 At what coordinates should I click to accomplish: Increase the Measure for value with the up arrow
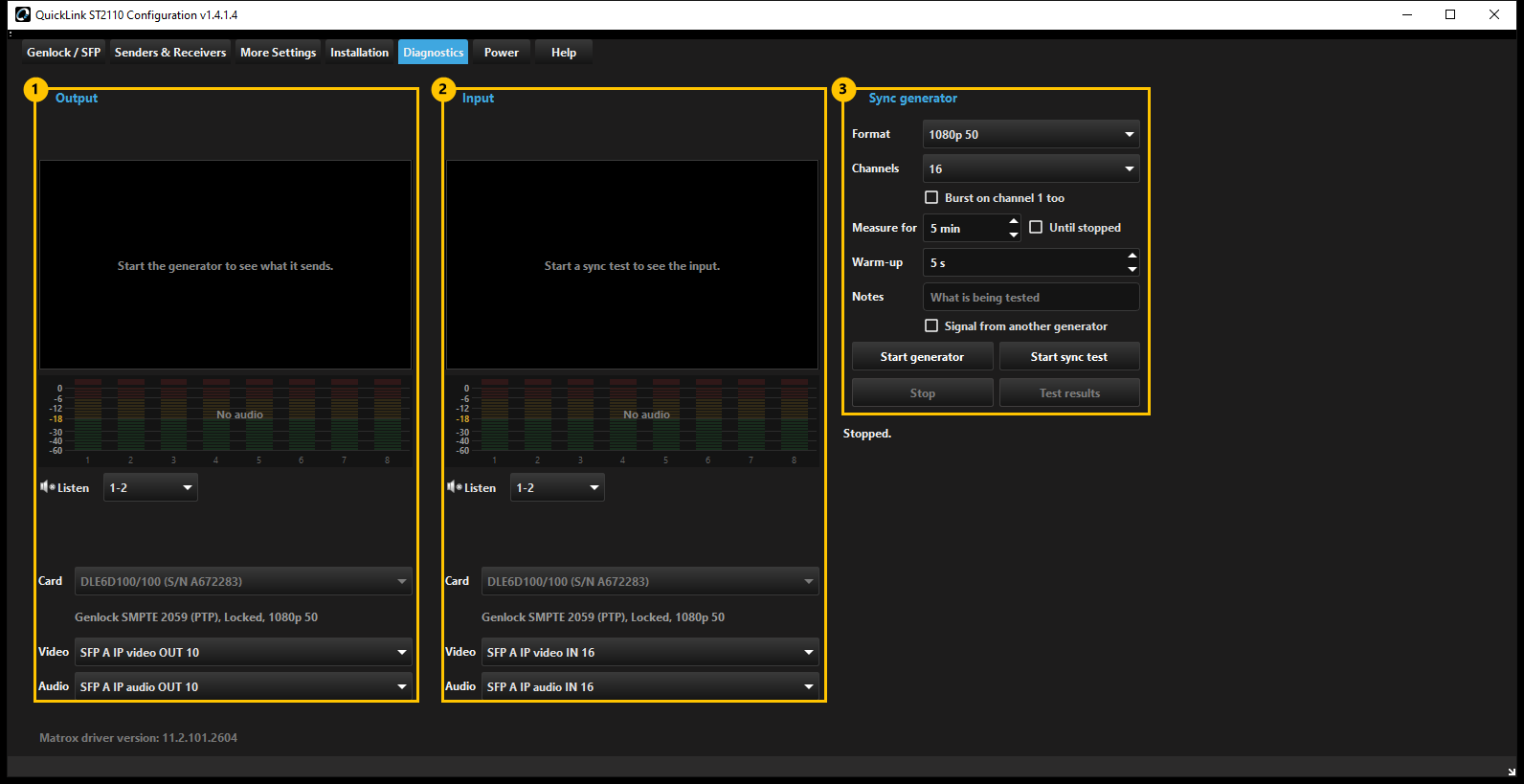(1014, 221)
